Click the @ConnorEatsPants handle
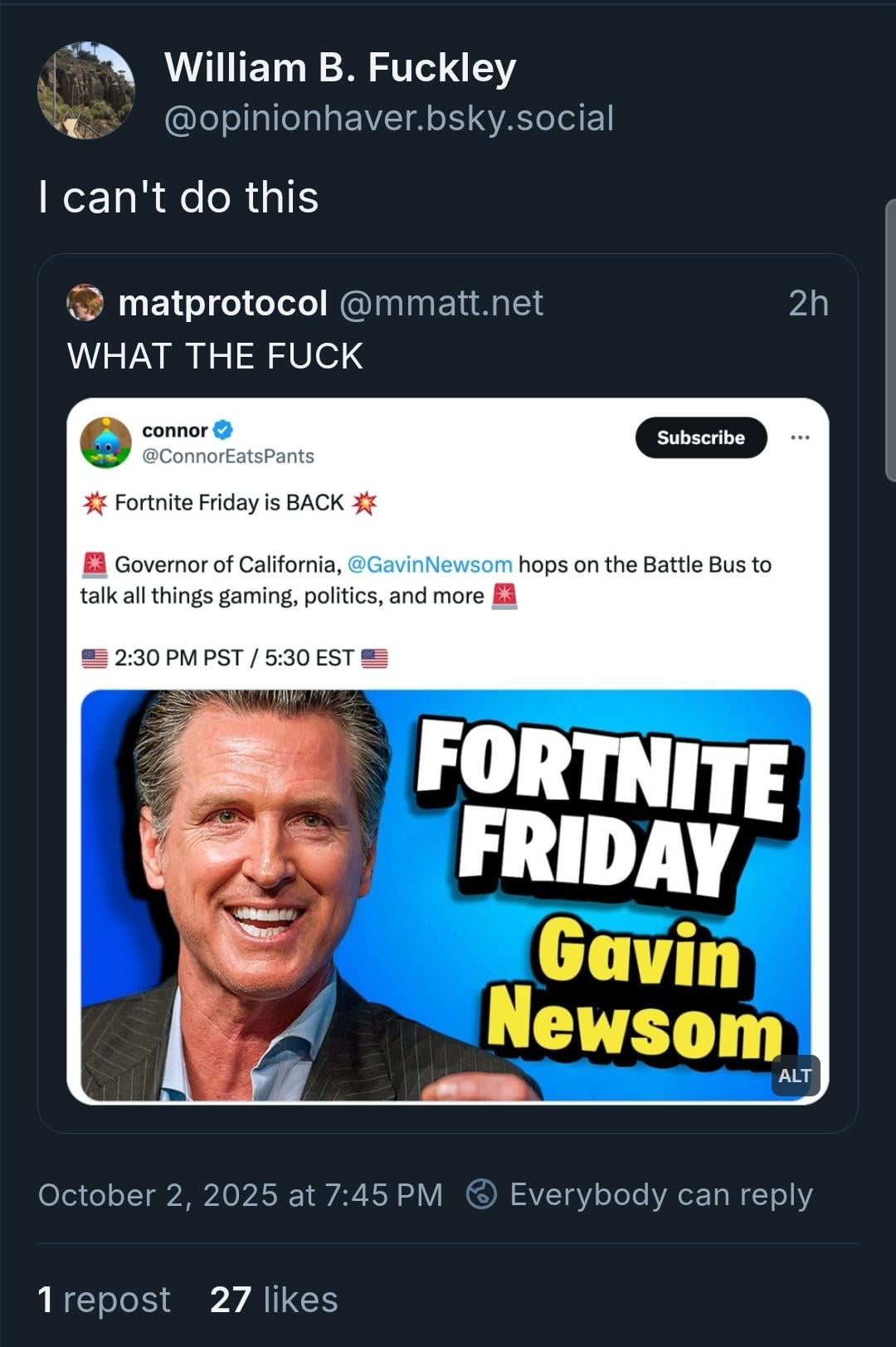Image resolution: width=896 pixels, height=1347 pixels. pyautogui.click(x=228, y=456)
